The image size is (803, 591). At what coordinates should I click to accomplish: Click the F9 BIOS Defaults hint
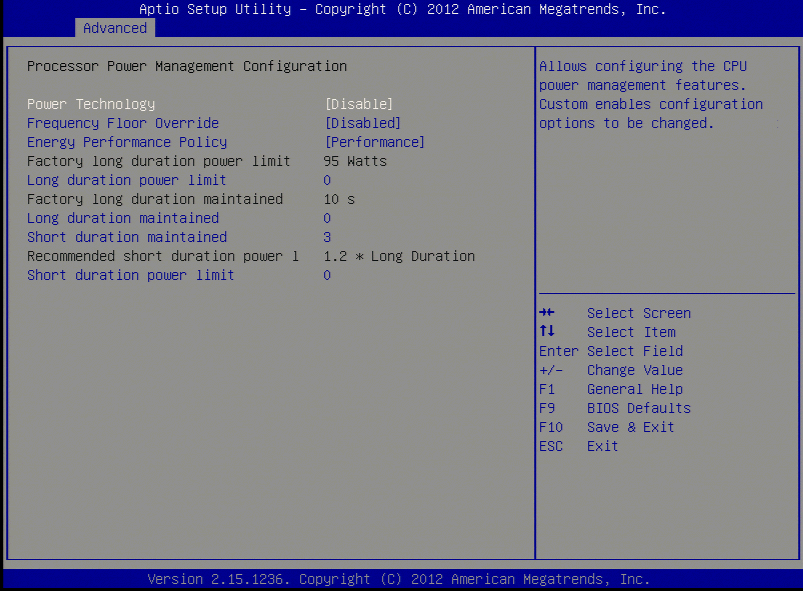click(615, 408)
